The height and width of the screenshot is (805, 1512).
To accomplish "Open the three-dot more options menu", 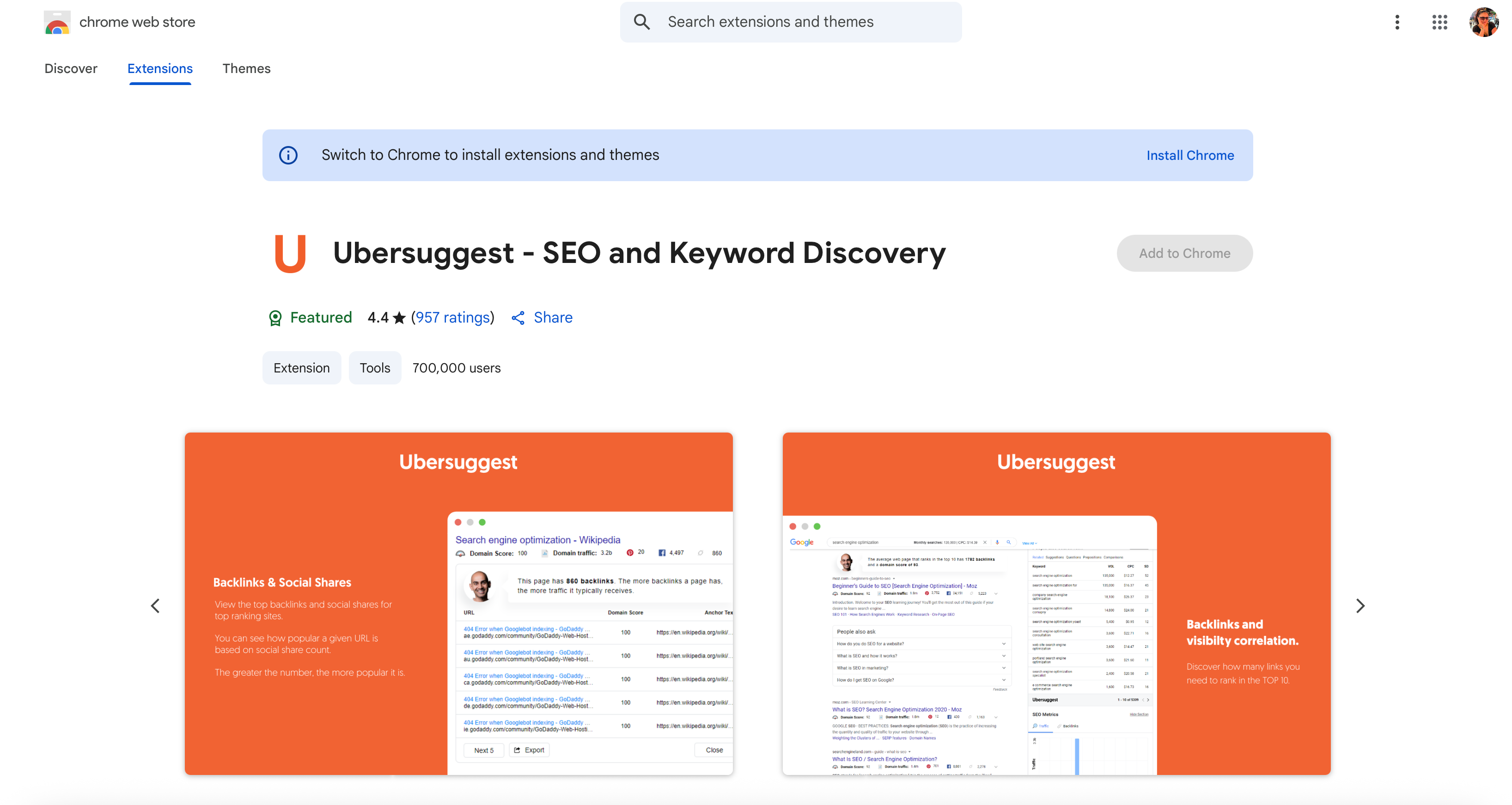I will pyautogui.click(x=1397, y=22).
